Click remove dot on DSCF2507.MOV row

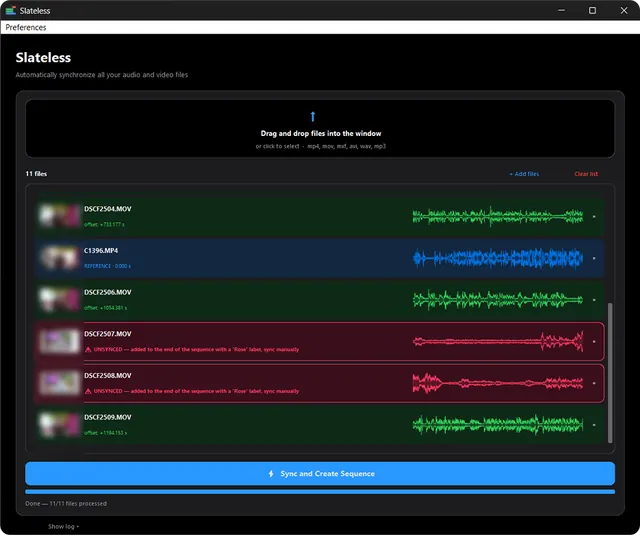[594, 342]
